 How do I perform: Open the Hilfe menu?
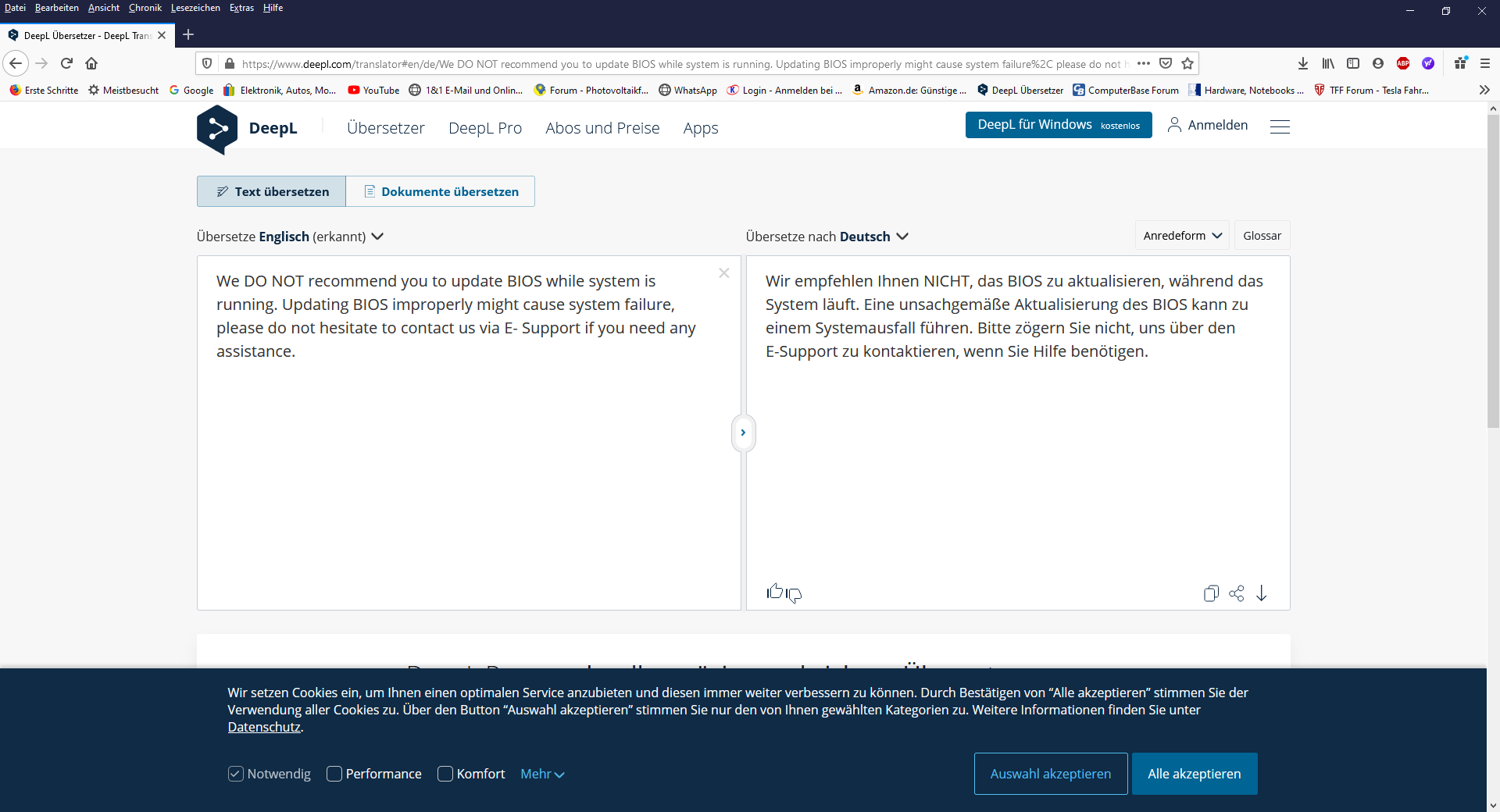tap(273, 8)
